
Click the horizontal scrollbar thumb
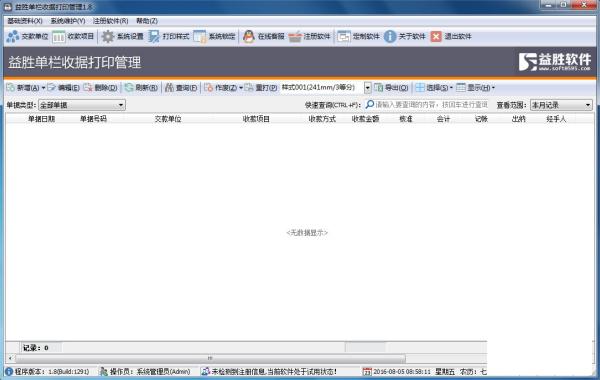210,359
